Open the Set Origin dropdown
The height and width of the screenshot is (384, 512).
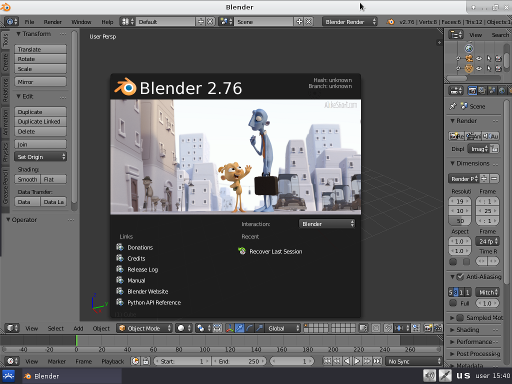click(x=40, y=157)
